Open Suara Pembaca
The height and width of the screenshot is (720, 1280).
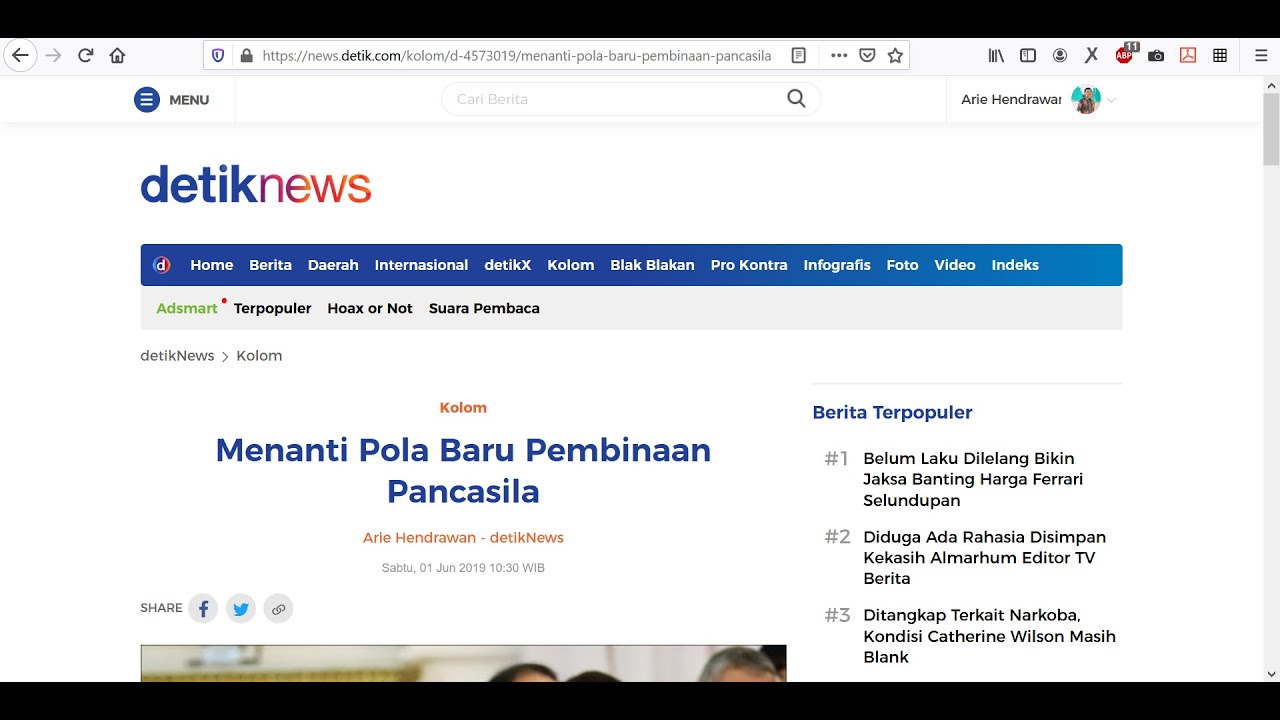pyautogui.click(x=484, y=308)
